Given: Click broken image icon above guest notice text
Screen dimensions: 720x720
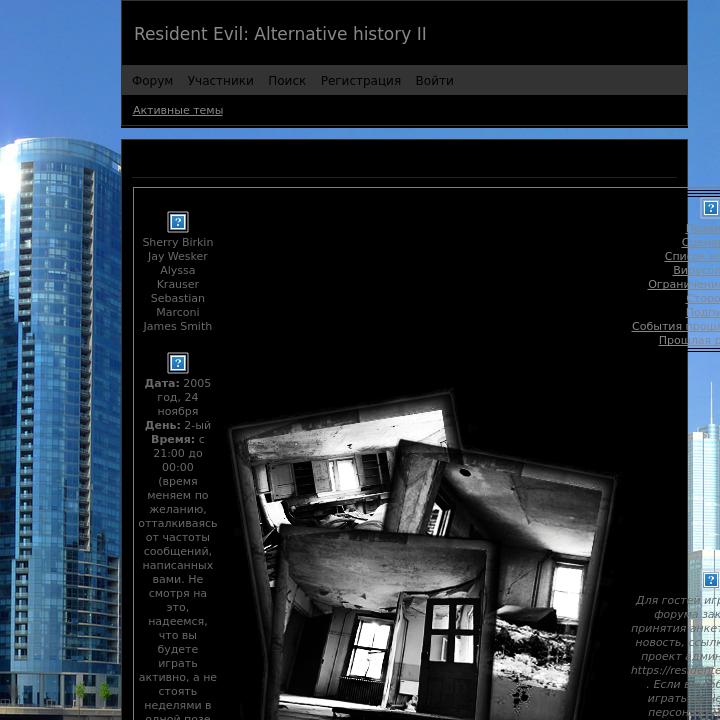Looking at the screenshot, I should click(x=710, y=580).
